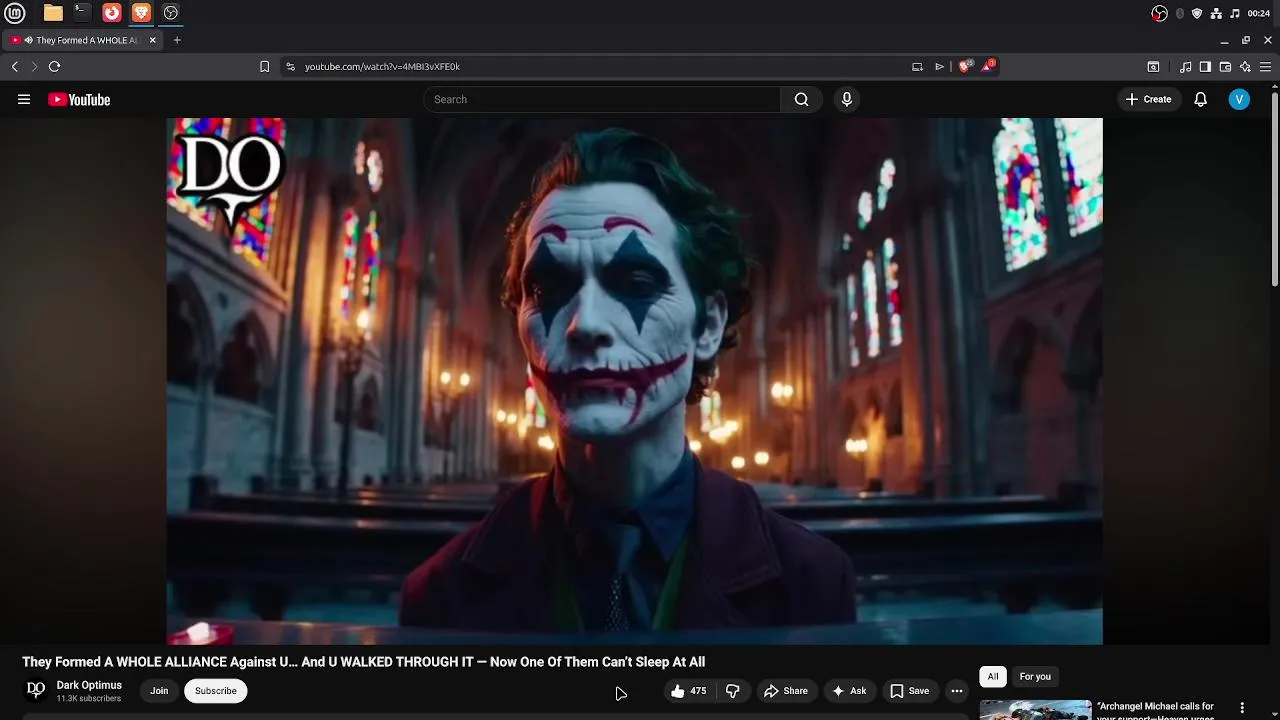The height and width of the screenshot is (720, 1280).
Task: Open the network connections tray icon
Action: (x=1216, y=13)
